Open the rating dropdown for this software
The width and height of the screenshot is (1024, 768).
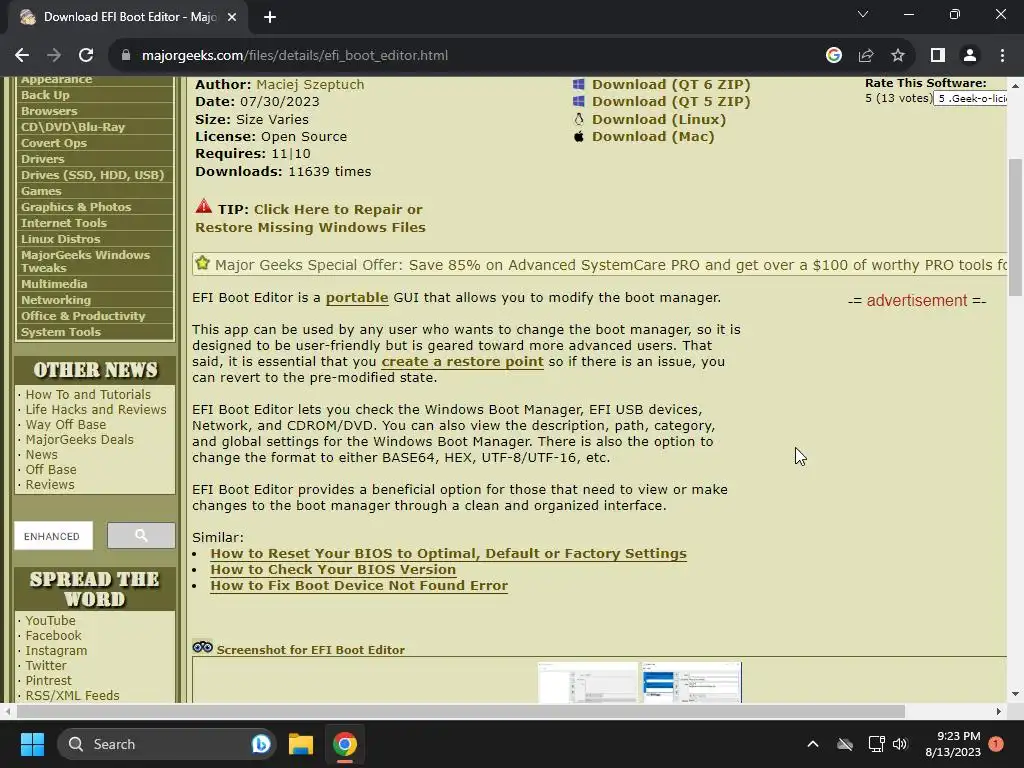[970, 99]
